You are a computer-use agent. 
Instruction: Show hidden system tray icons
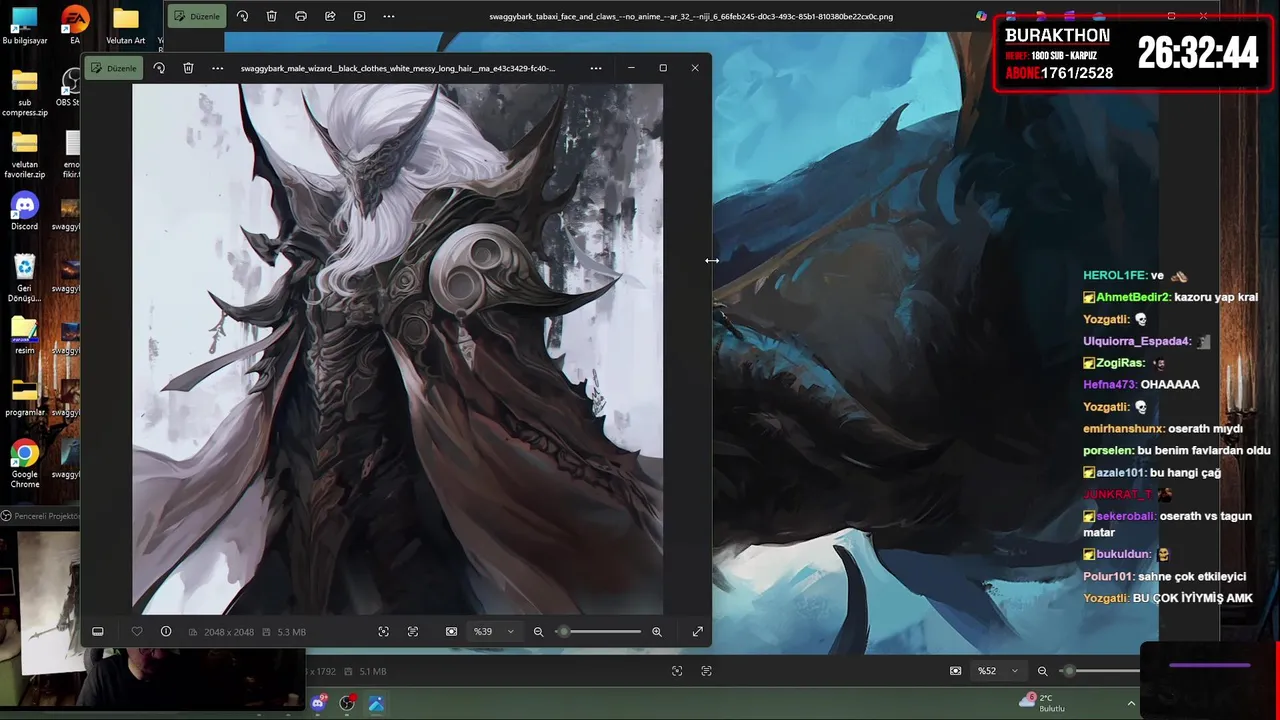[x=1131, y=703]
